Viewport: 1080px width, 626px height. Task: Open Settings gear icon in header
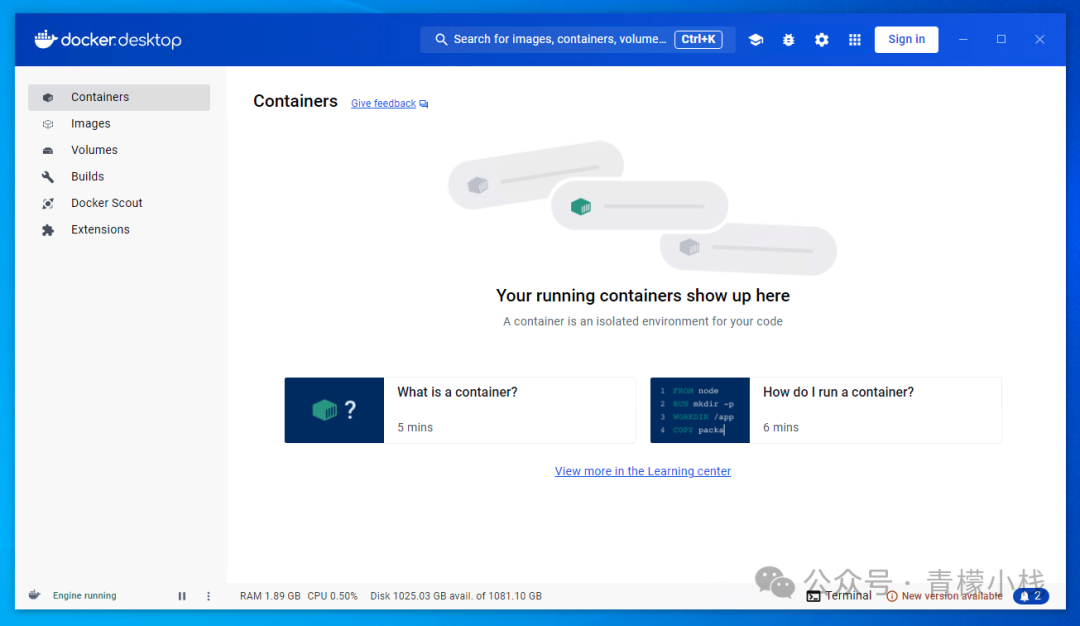pos(822,40)
